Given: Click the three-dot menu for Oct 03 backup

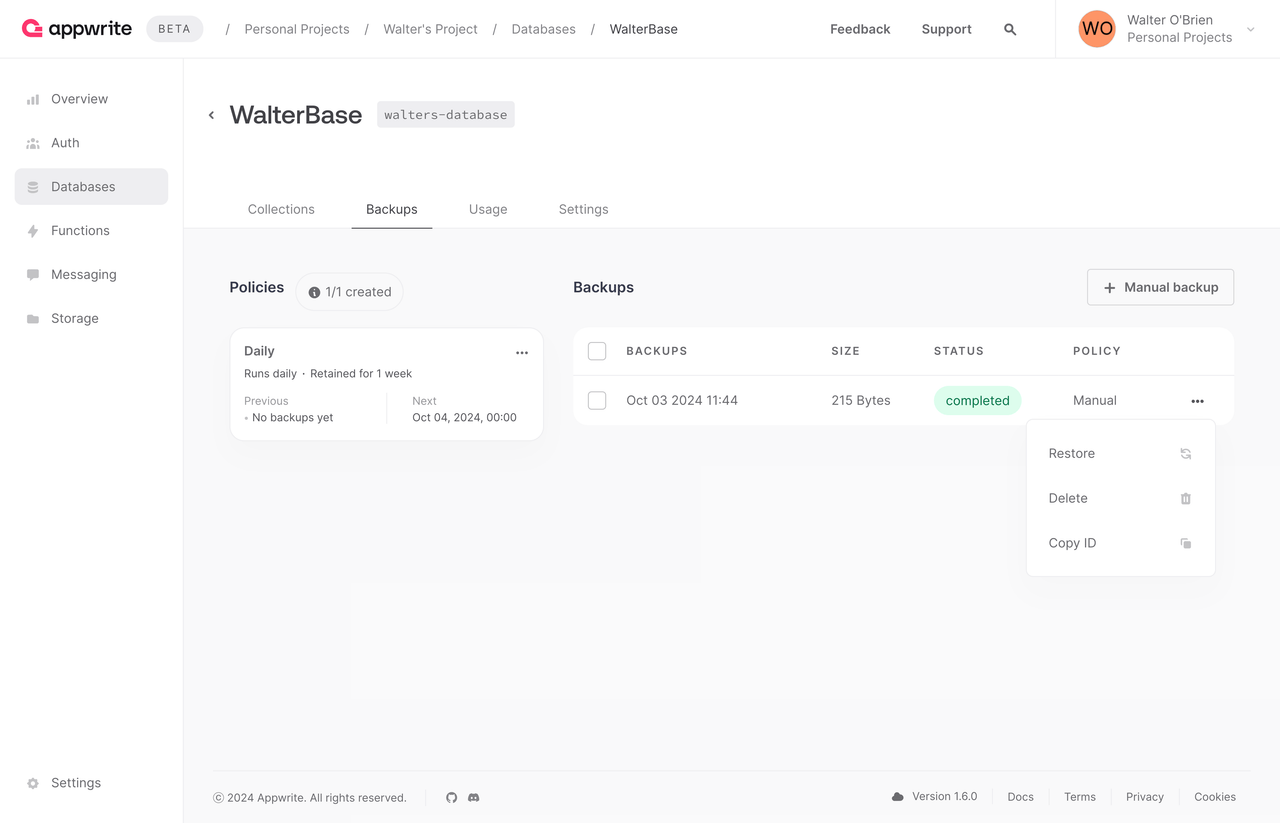Looking at the screenshot, I should coord(1197,401).
